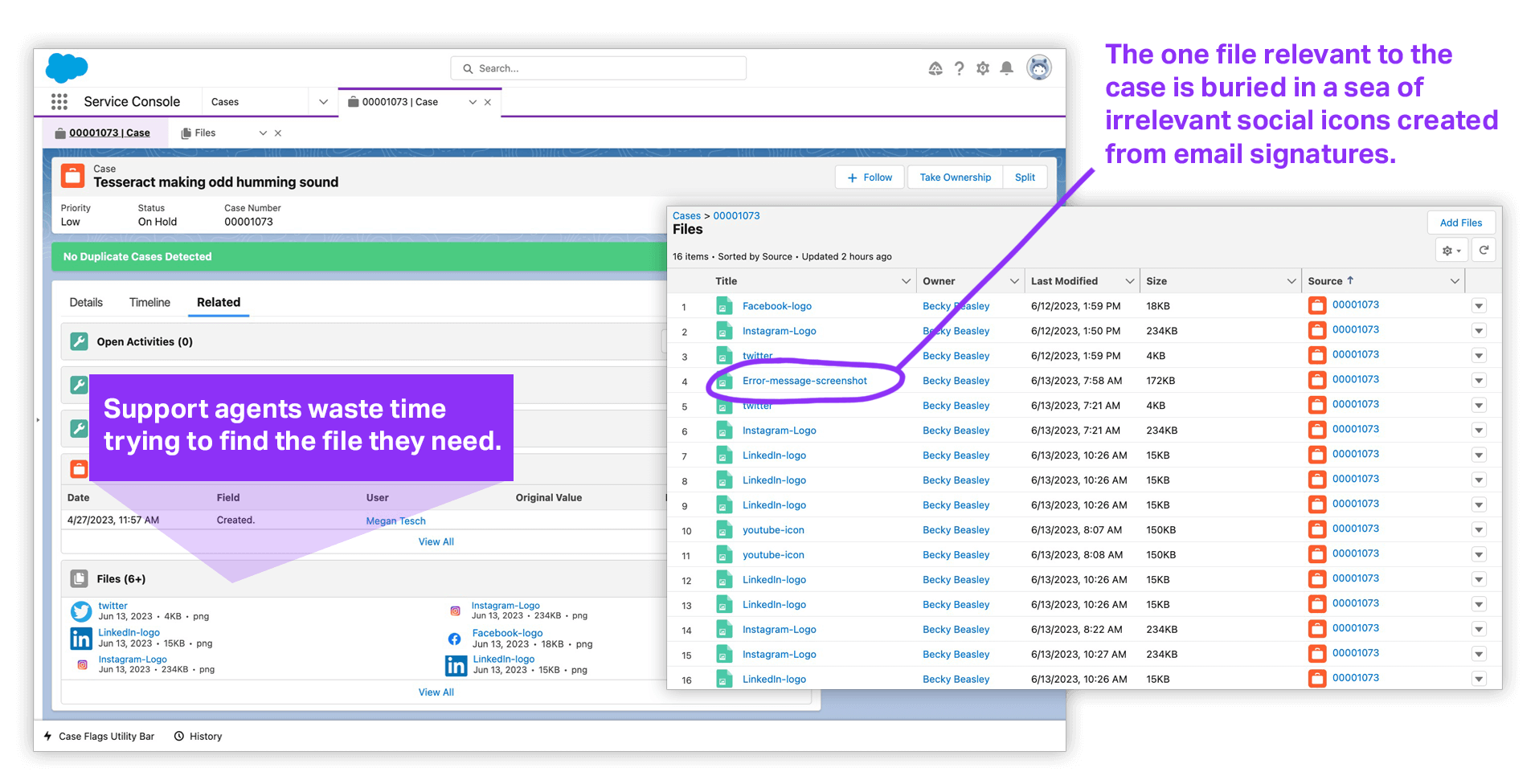Close the Files subtab
Screen dimensions: 1535x784
pyautogui.click(x=278, y=133)
